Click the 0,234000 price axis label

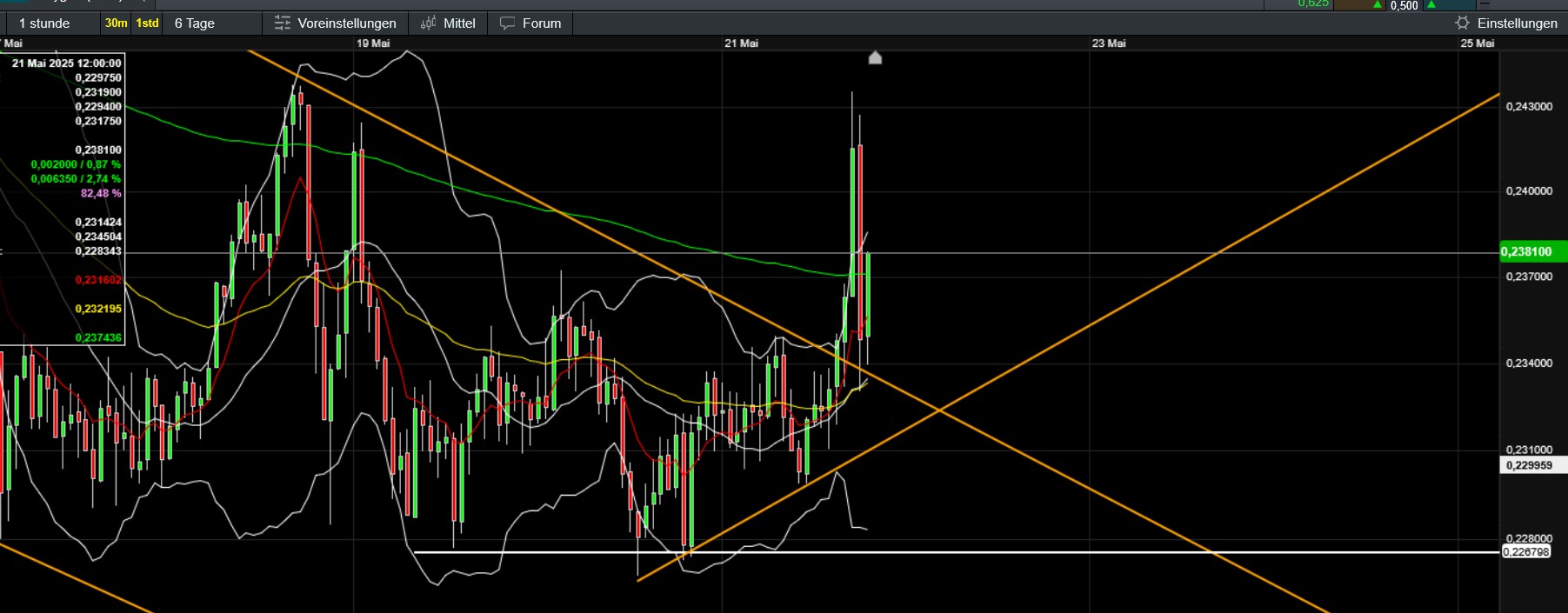(1529, 363)
